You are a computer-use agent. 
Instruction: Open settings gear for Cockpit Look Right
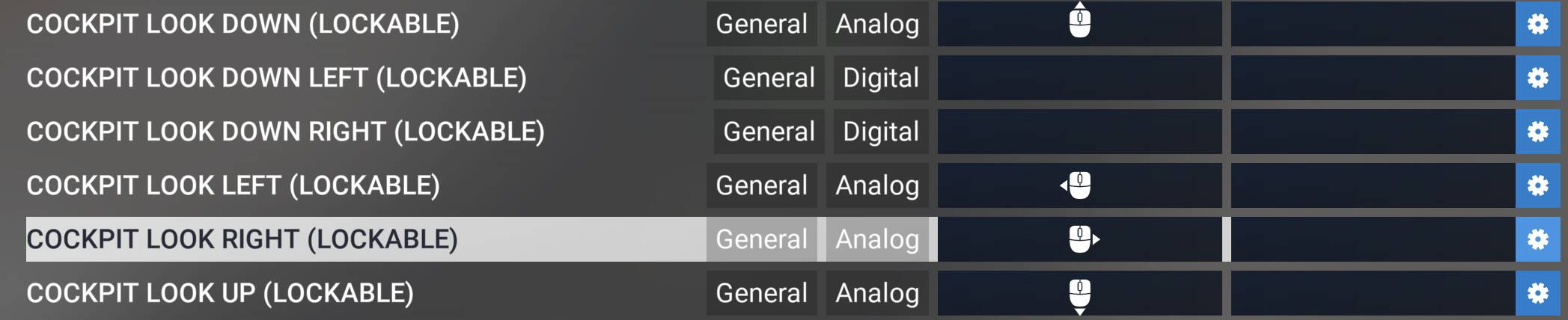[1537, 239]
